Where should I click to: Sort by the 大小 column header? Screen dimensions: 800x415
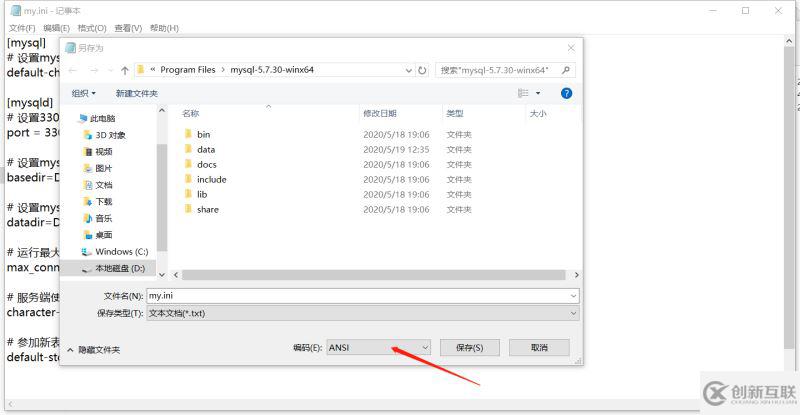(538, 113)
